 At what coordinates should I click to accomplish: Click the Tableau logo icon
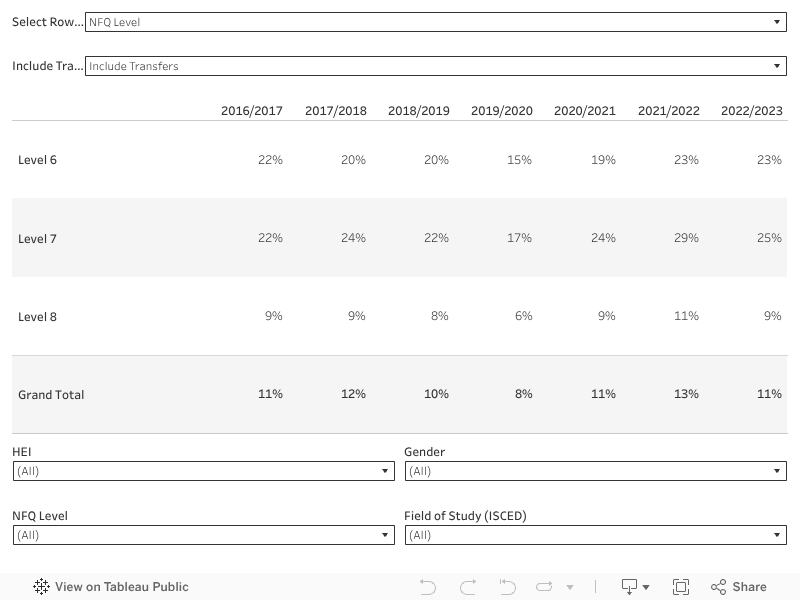pyautogui.click(x=41, y=587)
